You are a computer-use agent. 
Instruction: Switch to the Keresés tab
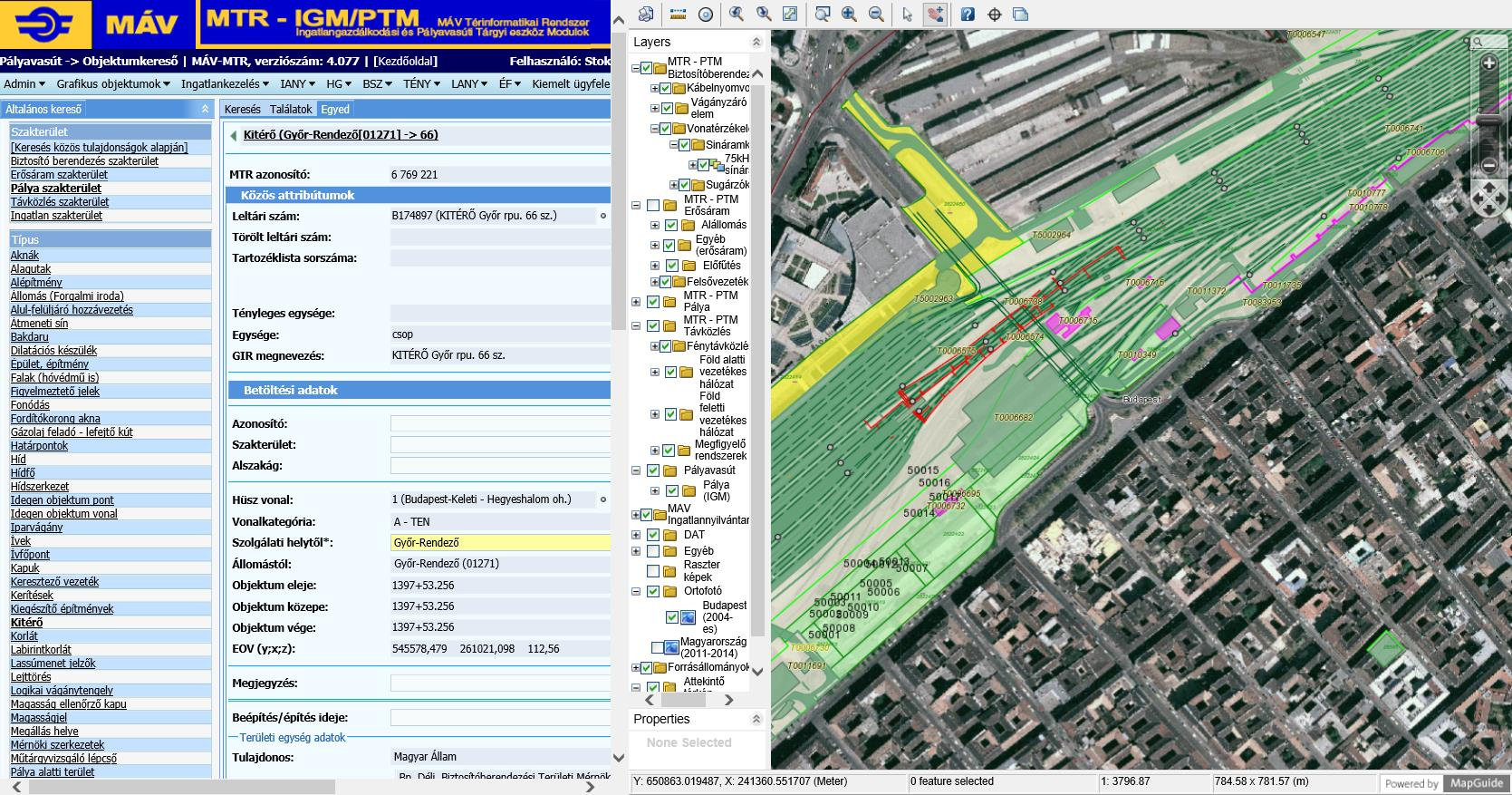click(x=242, y=109)
